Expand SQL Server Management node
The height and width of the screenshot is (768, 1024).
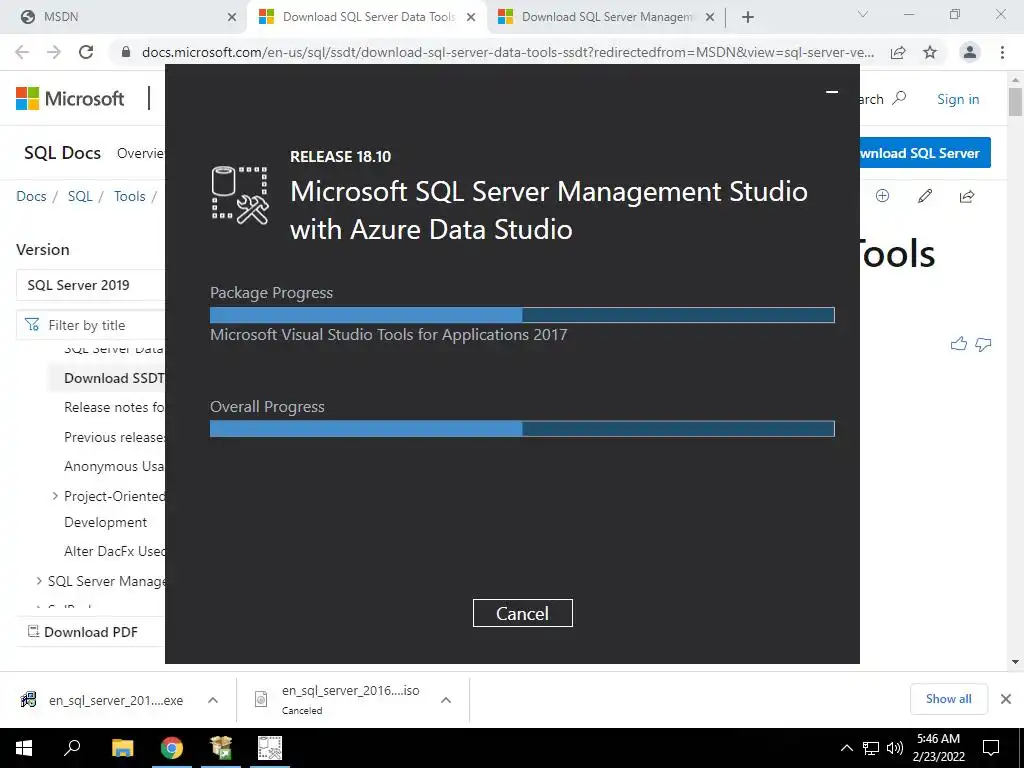click(x=39, y=581)
